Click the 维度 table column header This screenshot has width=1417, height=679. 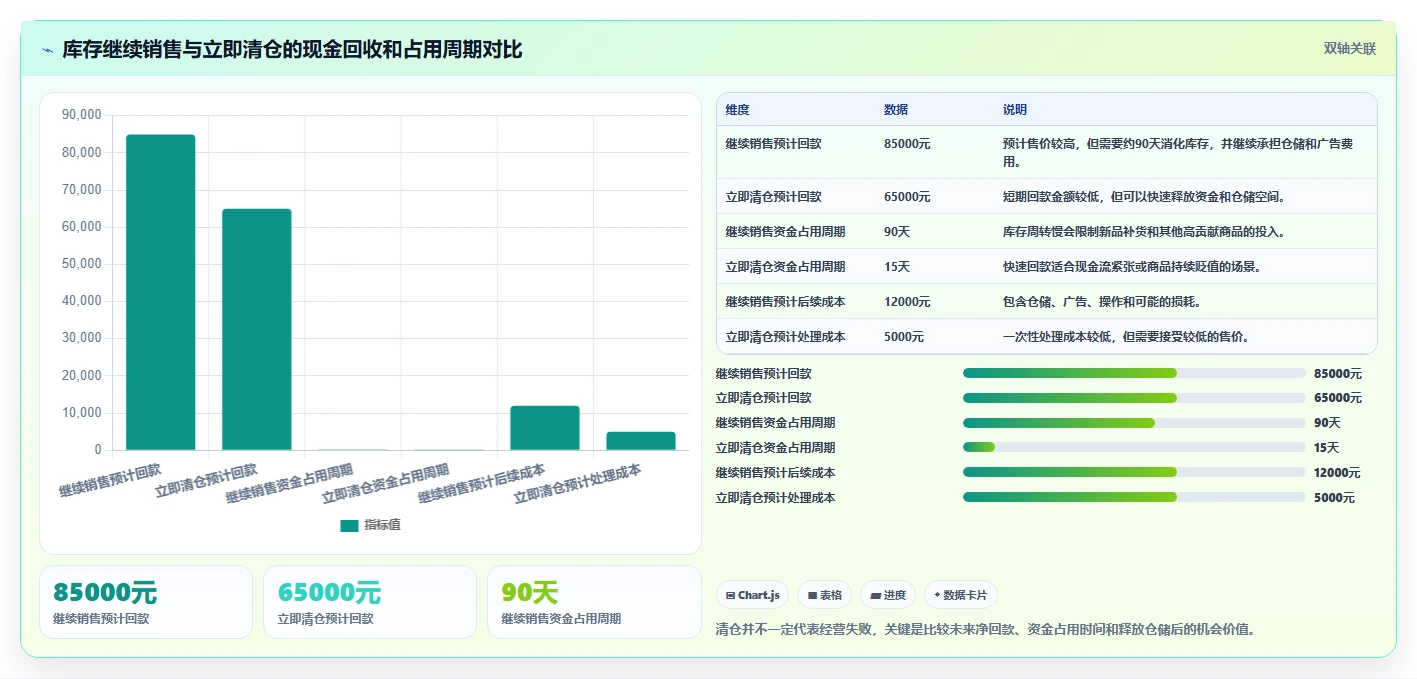click(738, 110)
